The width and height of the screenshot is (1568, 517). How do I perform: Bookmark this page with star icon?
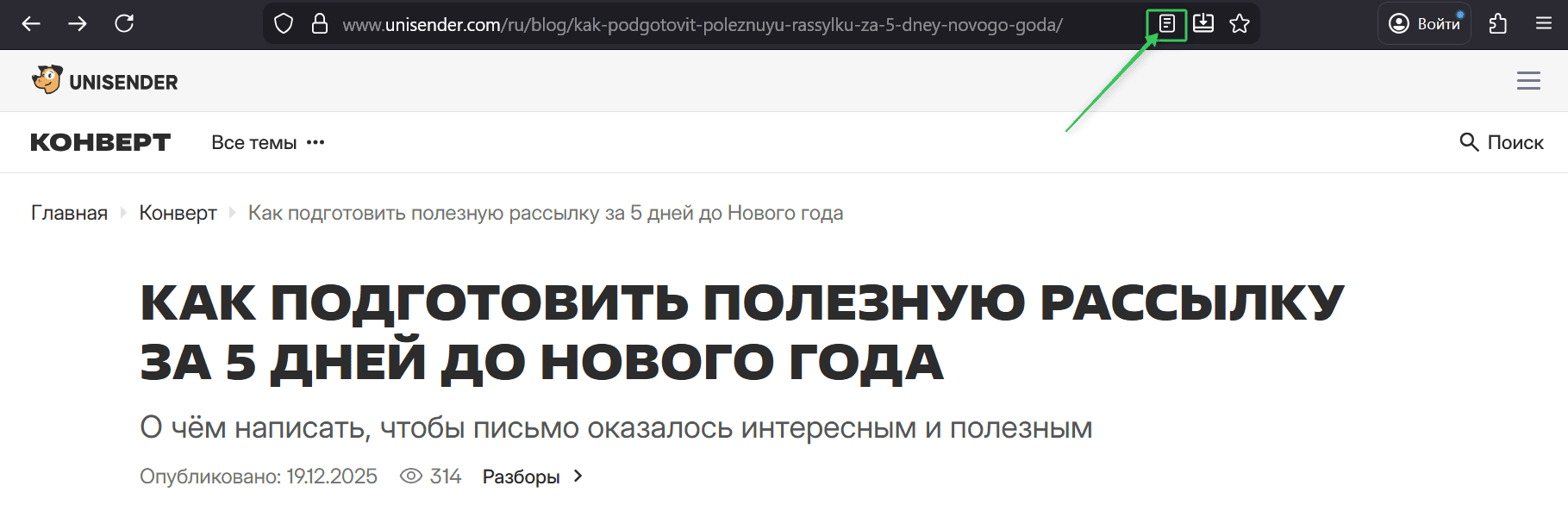click(1240, 24)
